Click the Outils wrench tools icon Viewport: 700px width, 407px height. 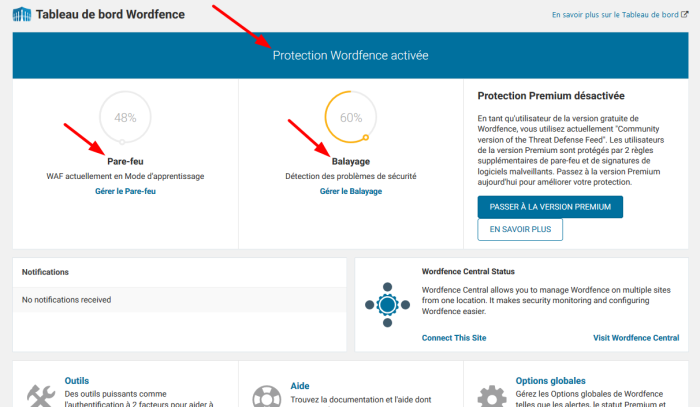pos(41,395)
